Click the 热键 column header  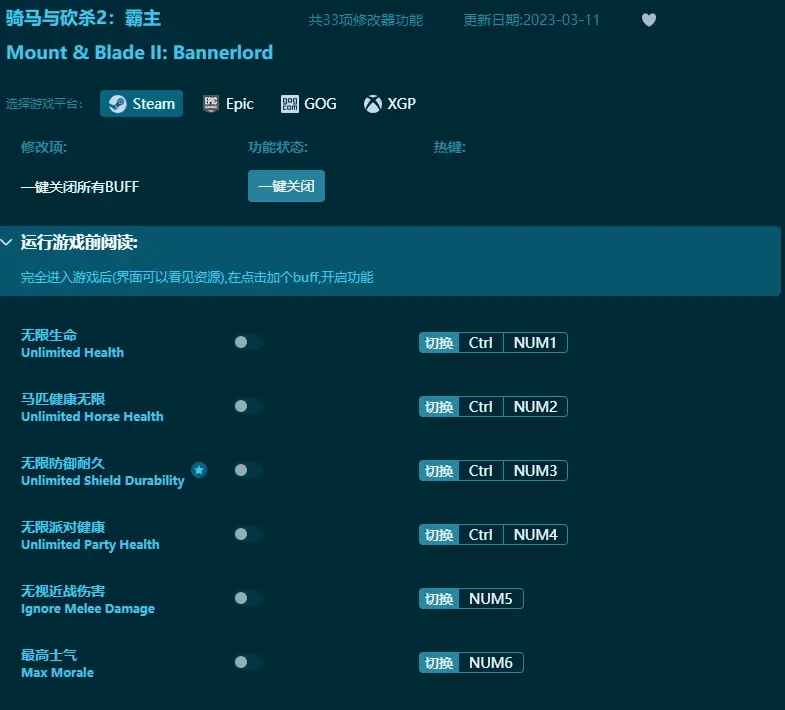[450, 147]
